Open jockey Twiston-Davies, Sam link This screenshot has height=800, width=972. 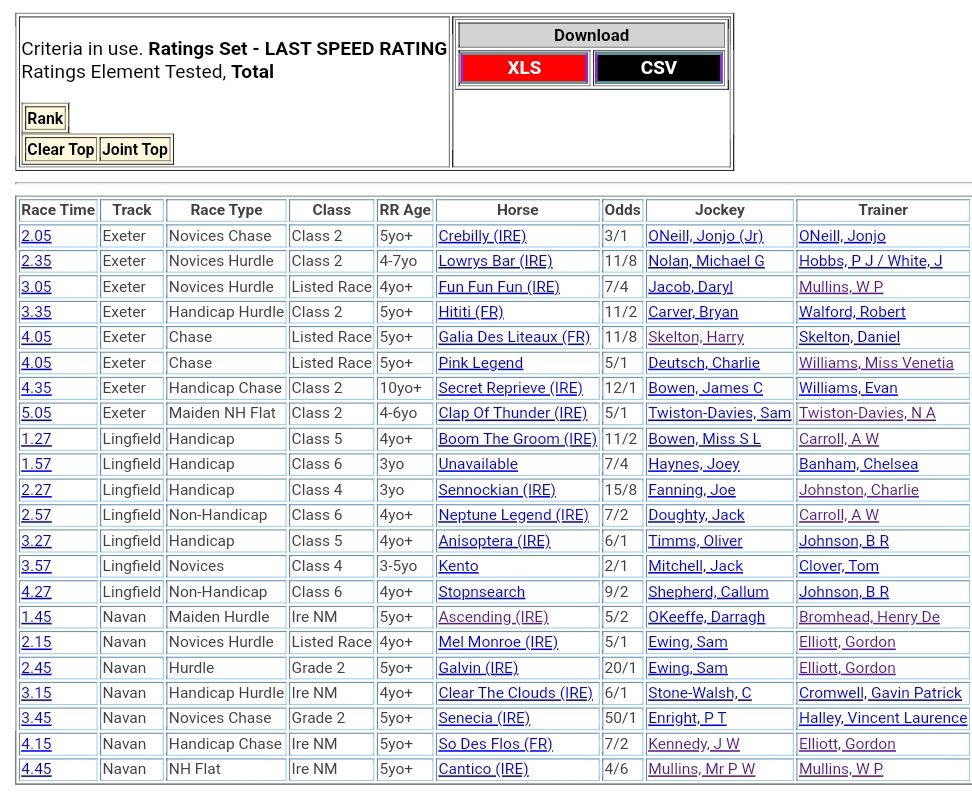click(719, 413)
